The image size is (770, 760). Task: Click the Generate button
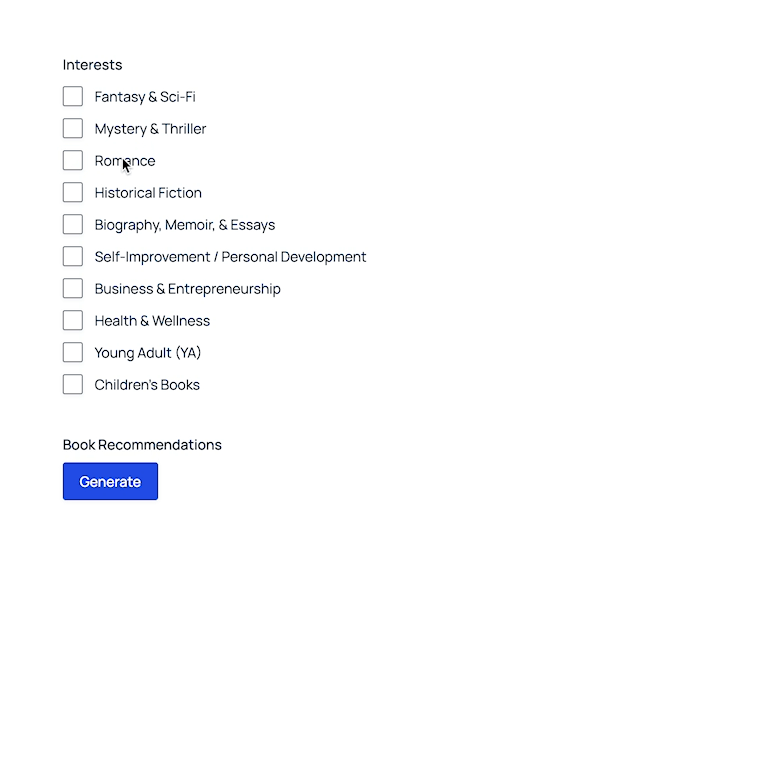point(110,481)
